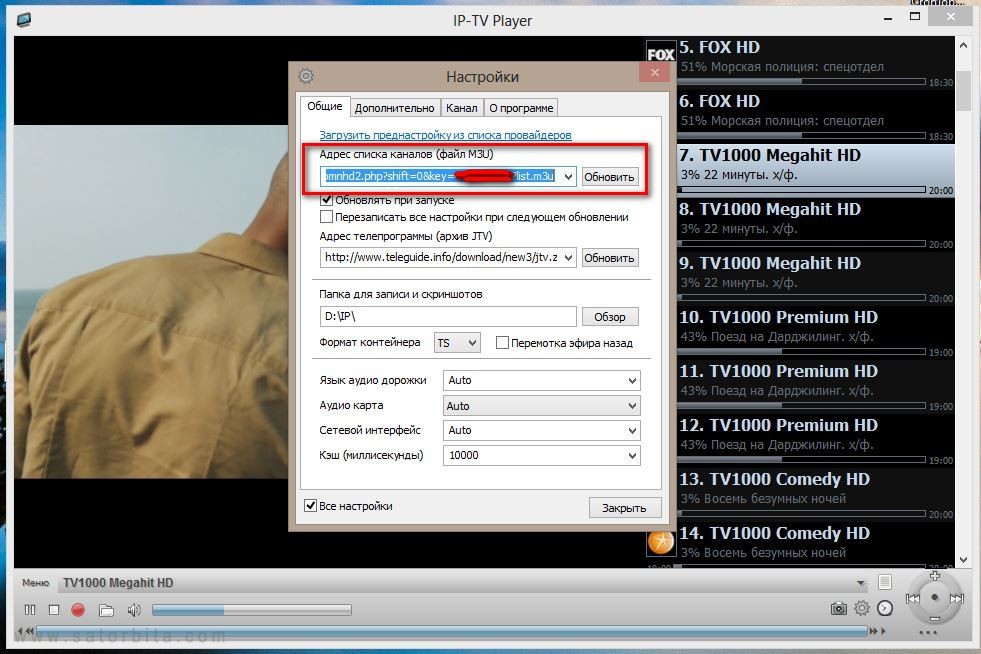Fast forward using the right seek arrows

(x=878, y=631)
